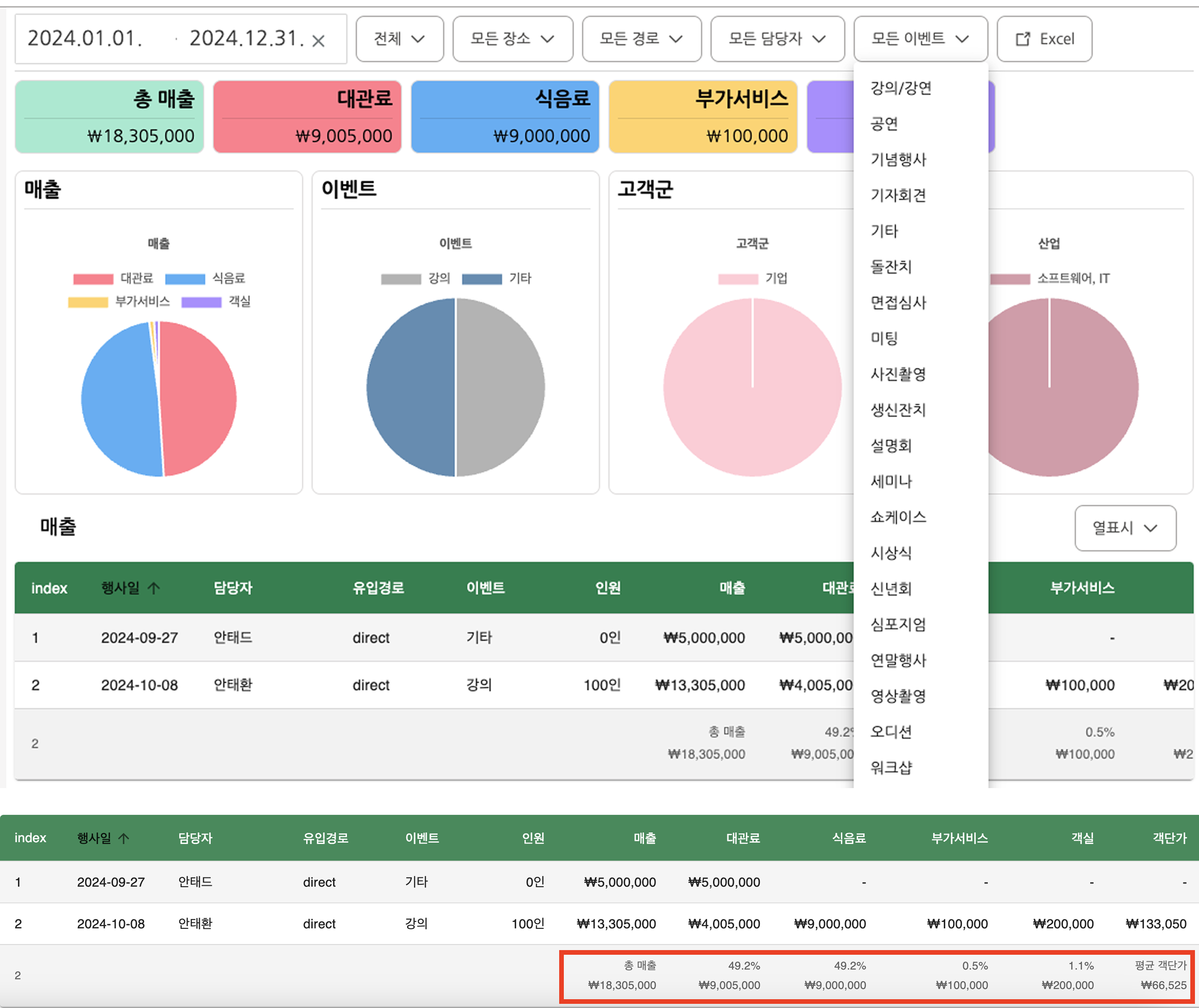Click the 전체 filter button
This screenshot has width=1199, height=1008.
399,38
